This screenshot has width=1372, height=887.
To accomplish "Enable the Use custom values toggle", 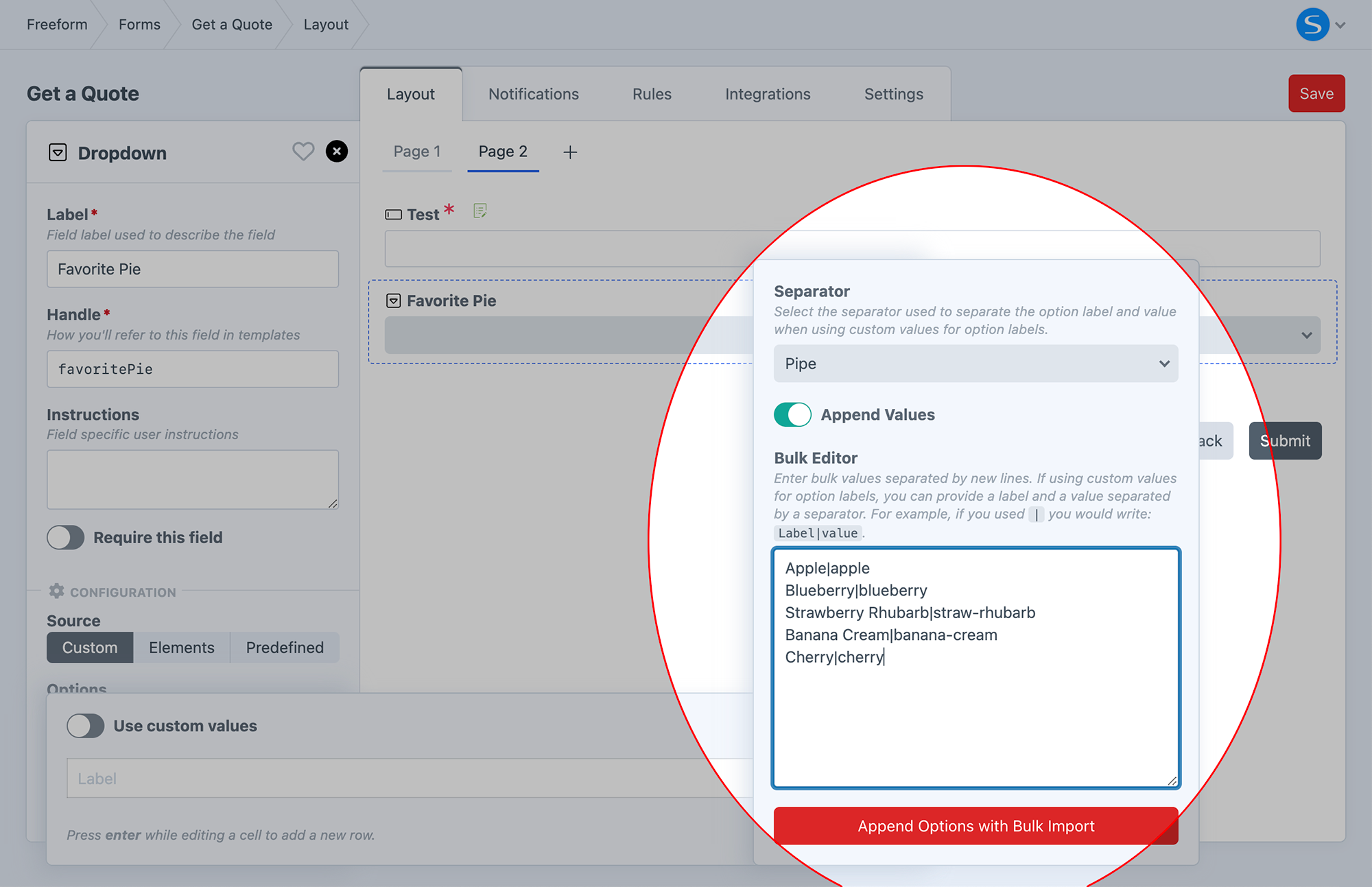I will point(85,725).
